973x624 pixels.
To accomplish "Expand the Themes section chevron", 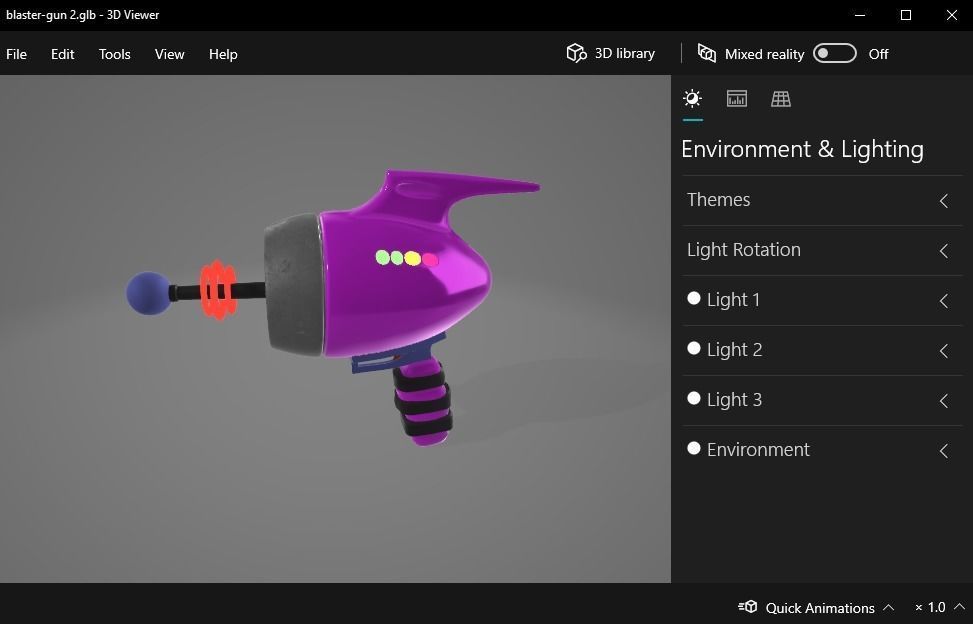I will (944, 200).
